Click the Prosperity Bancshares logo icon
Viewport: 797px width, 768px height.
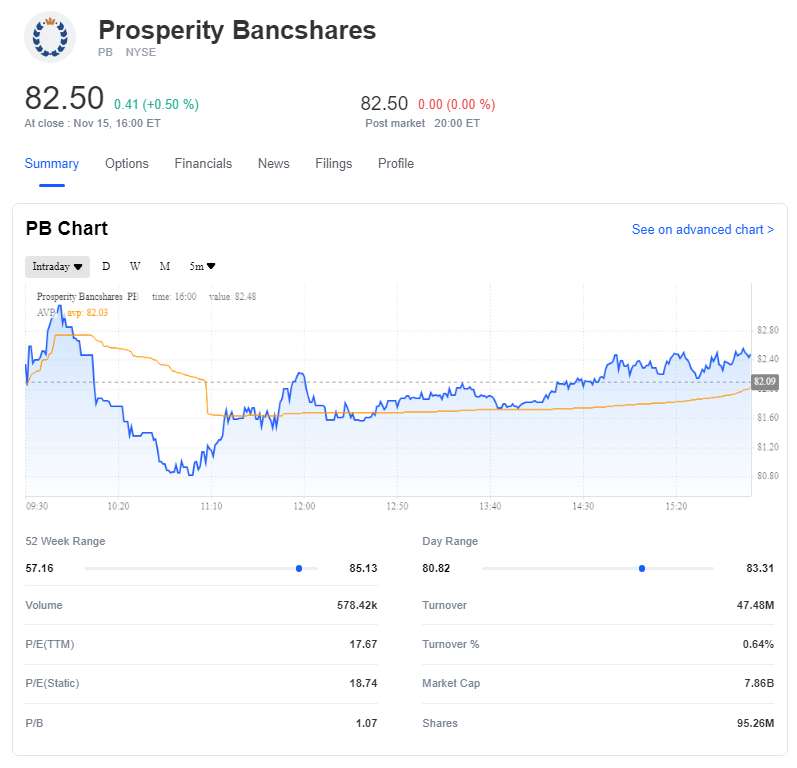pyautogui.click(x=49, y=37)
